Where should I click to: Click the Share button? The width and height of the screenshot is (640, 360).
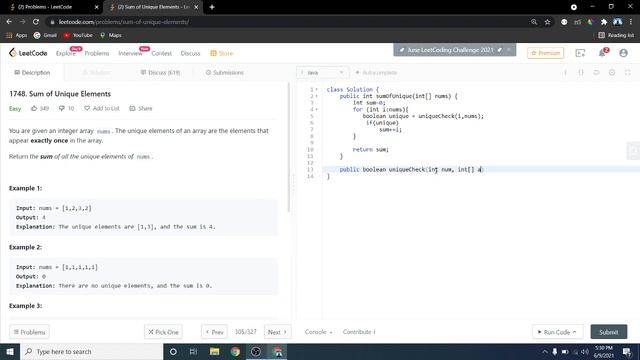click(141, 108)
